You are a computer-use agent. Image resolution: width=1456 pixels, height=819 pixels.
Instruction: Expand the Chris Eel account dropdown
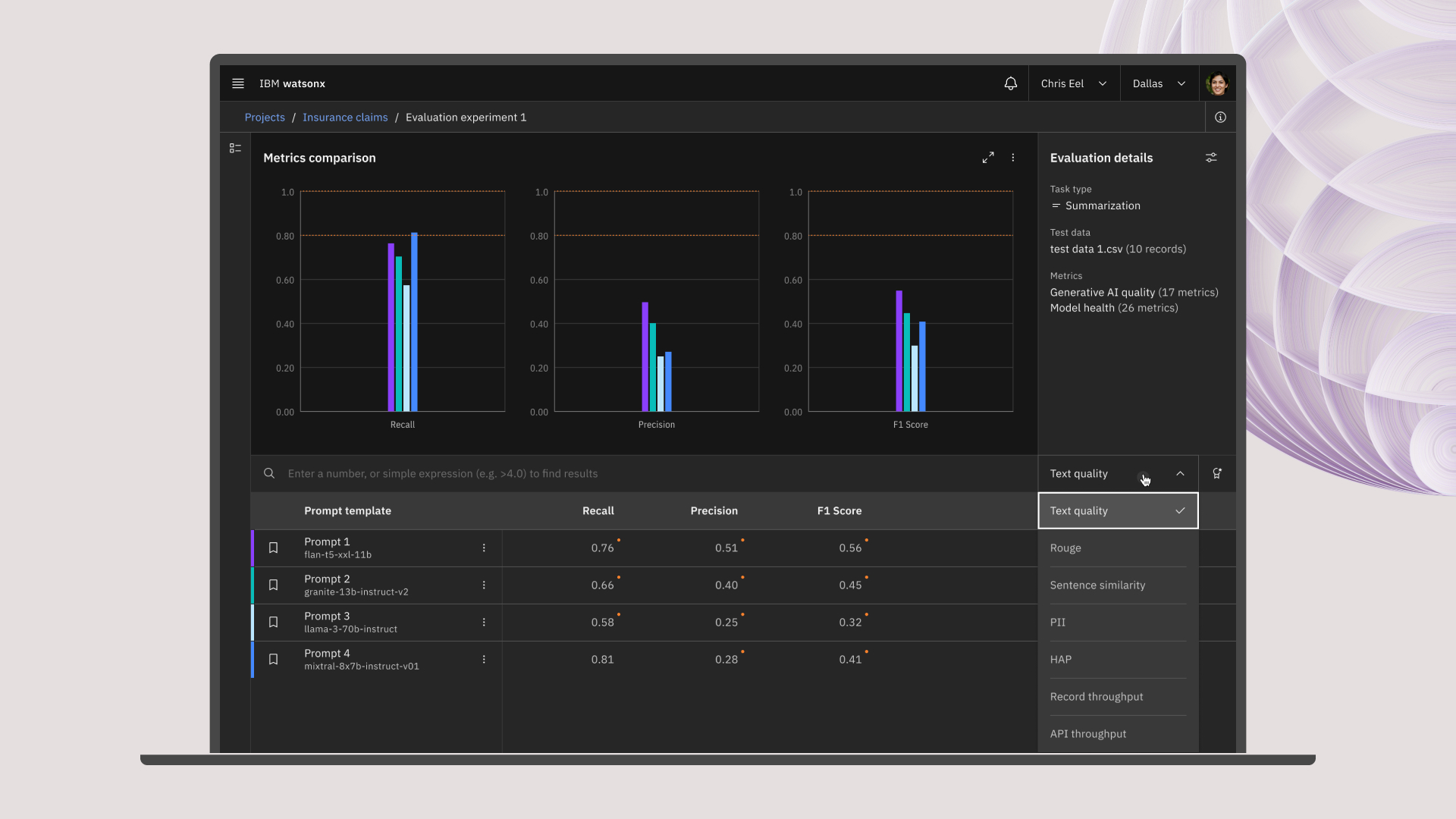1074,83
